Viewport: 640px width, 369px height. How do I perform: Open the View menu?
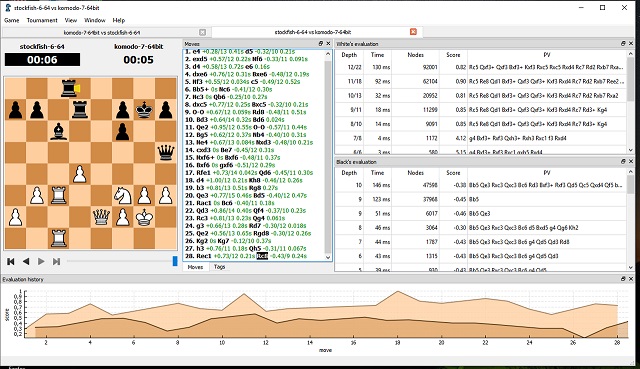pos(71,20)
